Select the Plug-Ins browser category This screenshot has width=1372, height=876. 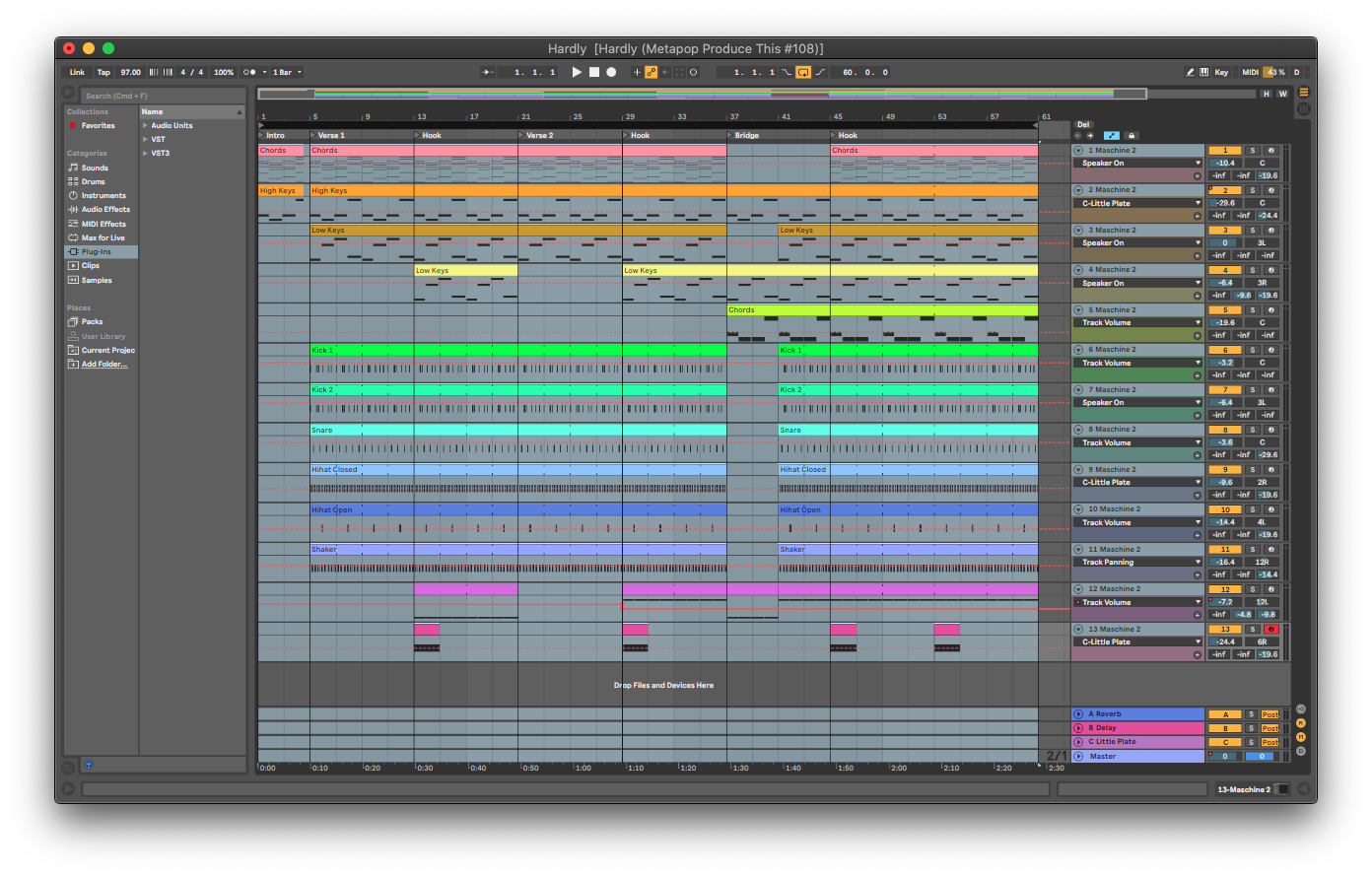click(x=96, y=252)
